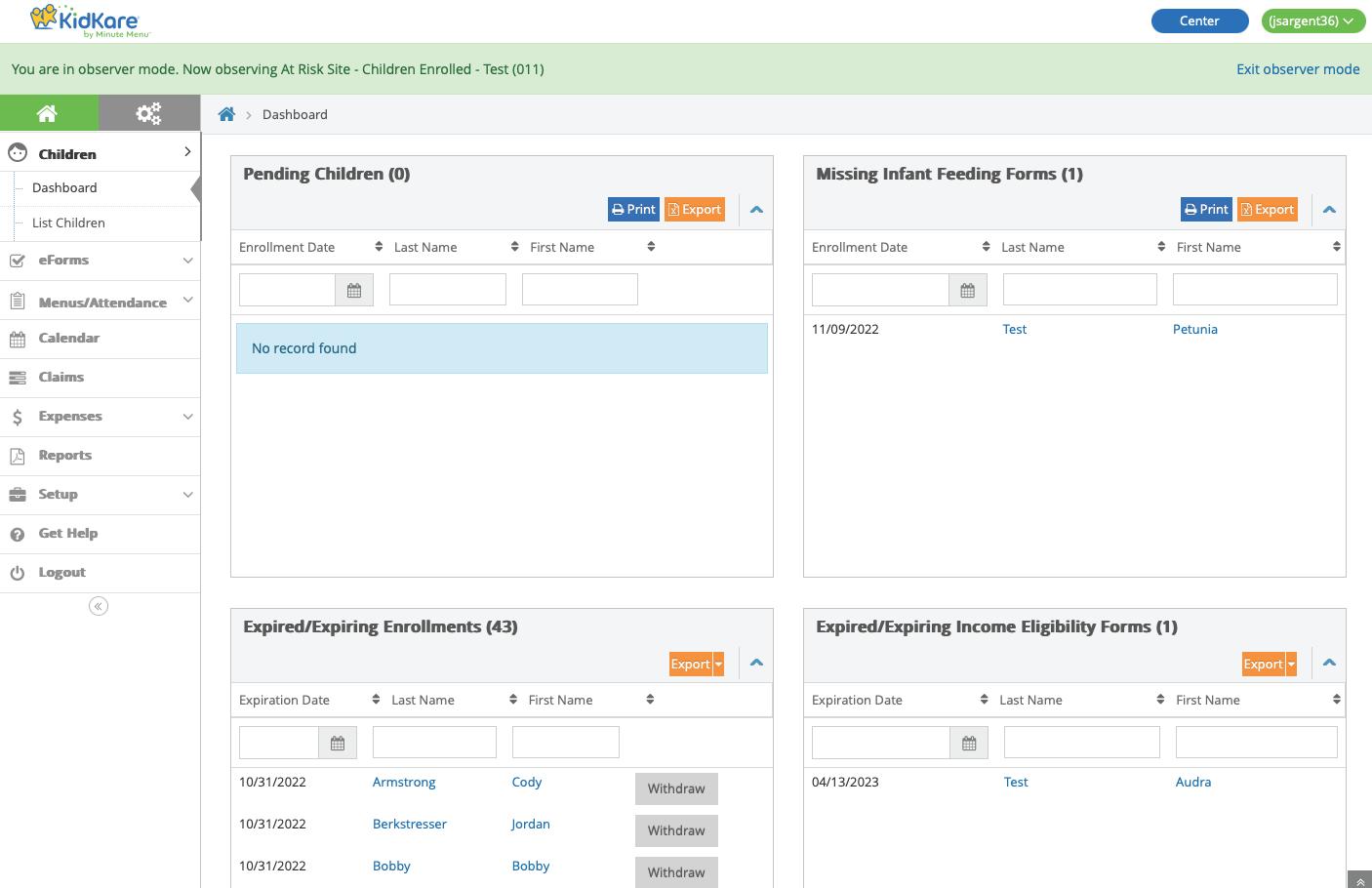Sort Income Eligibility Forms by First Name
The image size is (1372, 888).
(1336, 700)
